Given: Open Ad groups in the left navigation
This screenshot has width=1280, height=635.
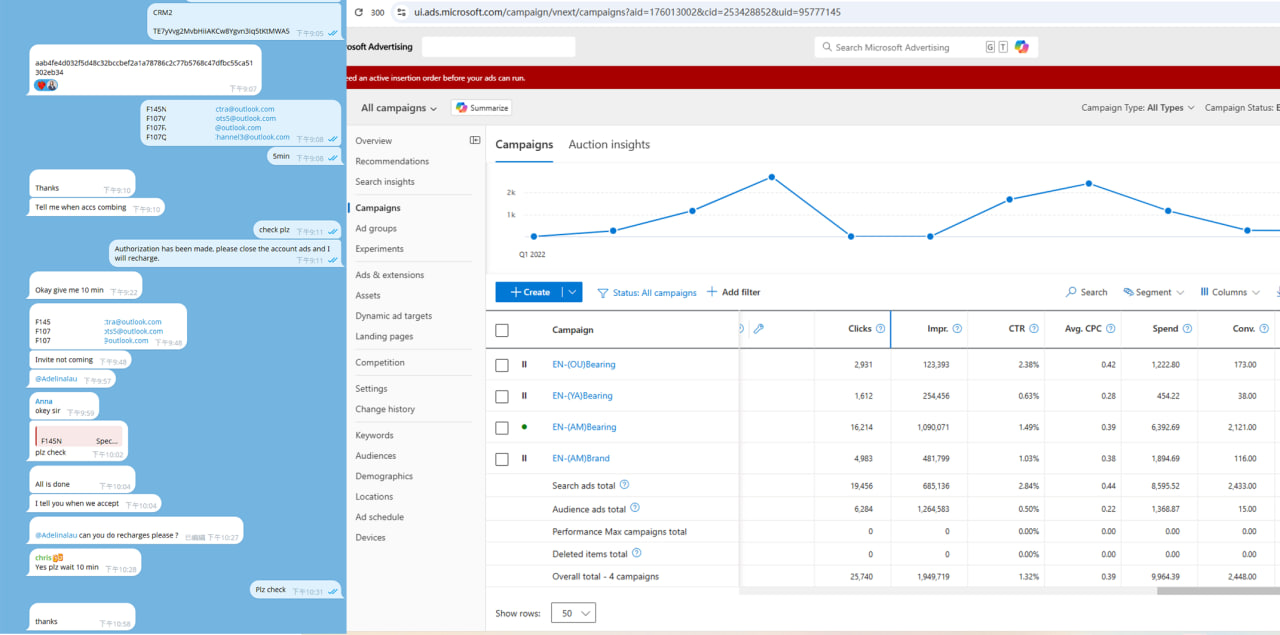Looking at the screenshot, I should click(376, 229).
